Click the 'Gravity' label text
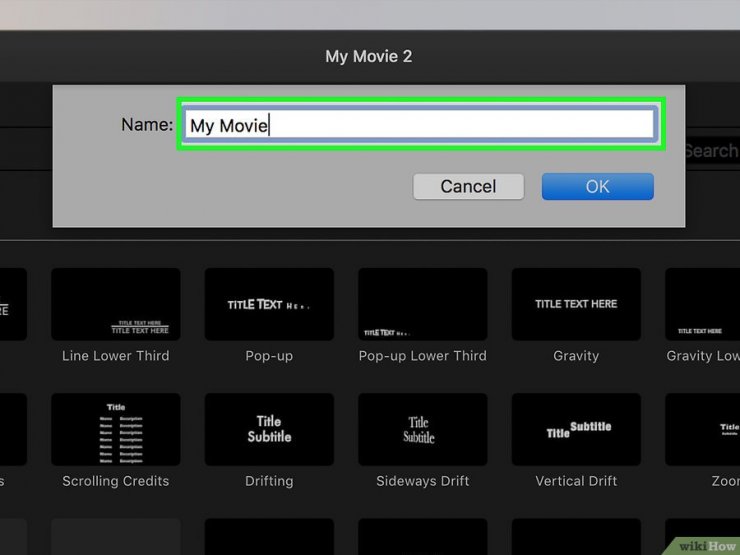740x555 pixels. click(576, 356)
